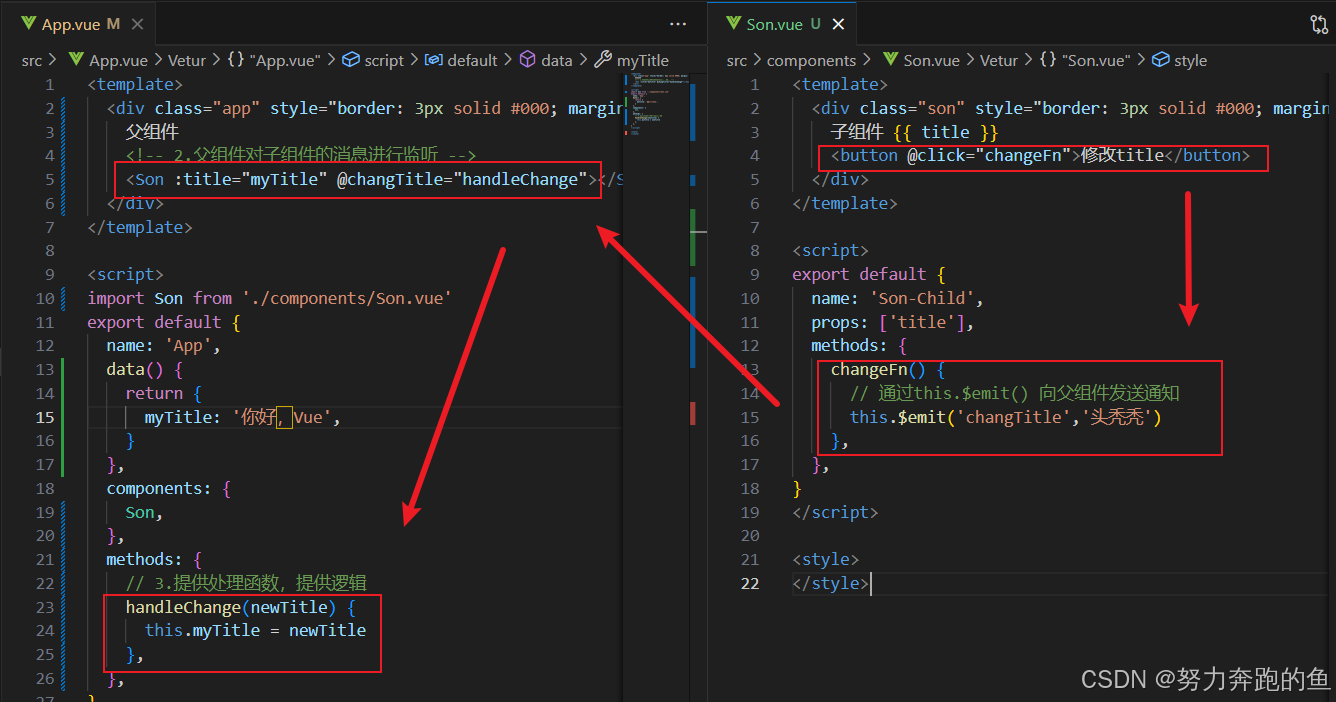The width and height of the screenshot is (1336, 702).
Task: Click line number 15 in App.vue
Action: pos(44,417)
